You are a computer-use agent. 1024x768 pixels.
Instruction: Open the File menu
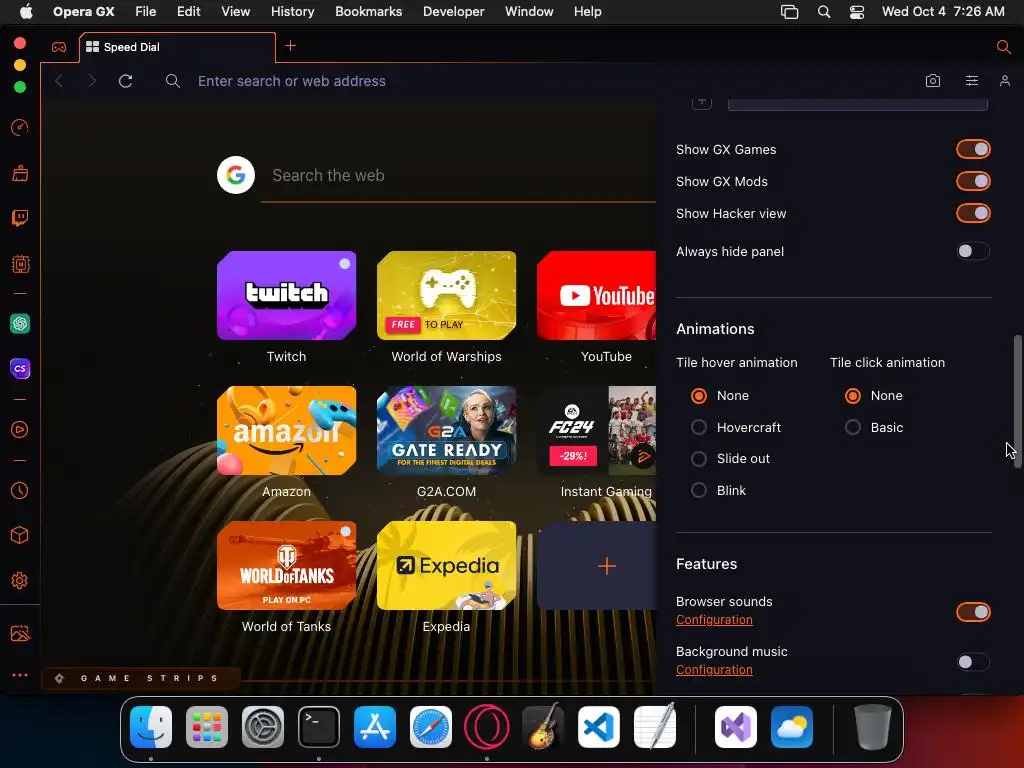[x=146, y=12]
